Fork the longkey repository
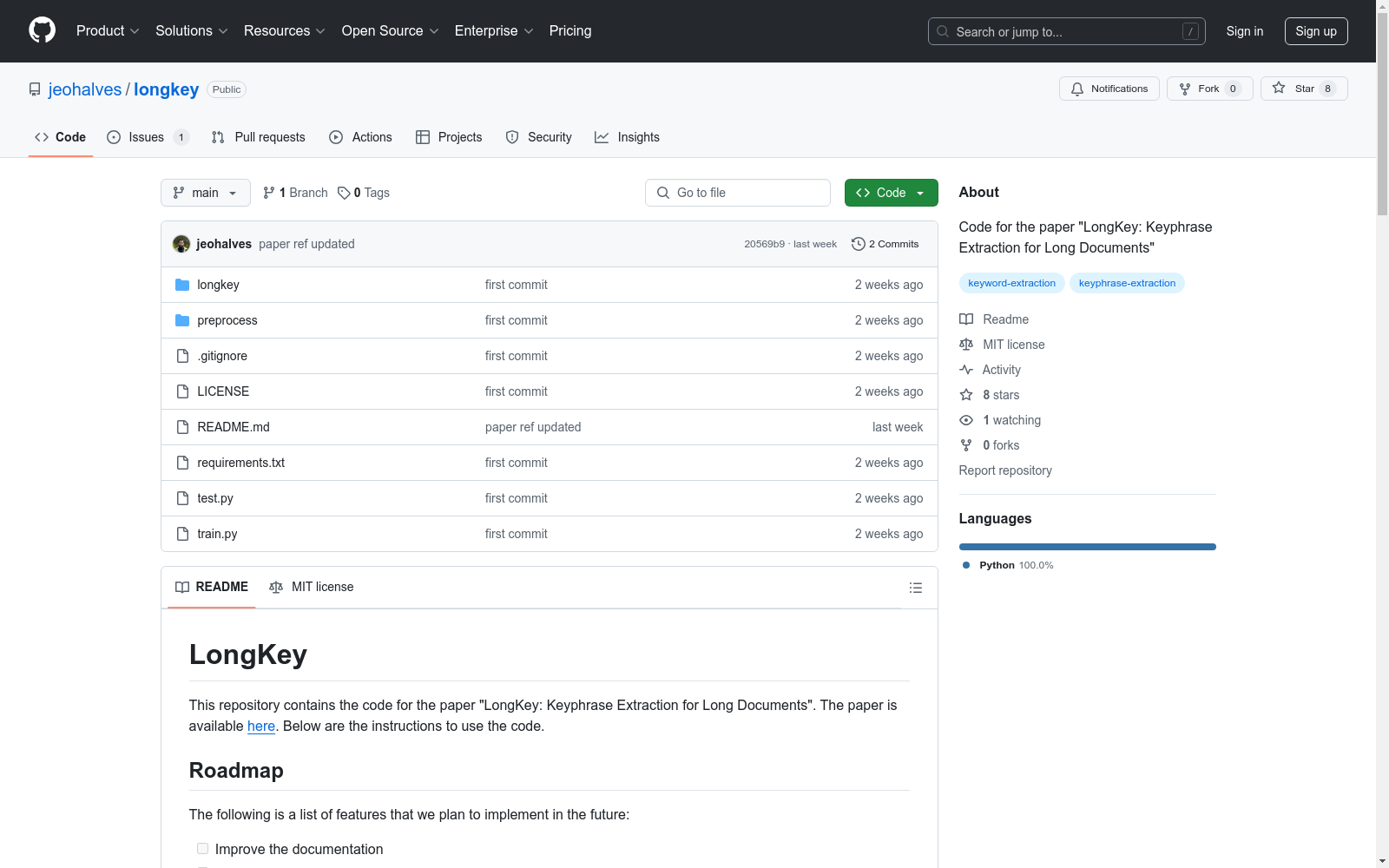This screenshot has width=1389, height=868. coord(1209,89)
